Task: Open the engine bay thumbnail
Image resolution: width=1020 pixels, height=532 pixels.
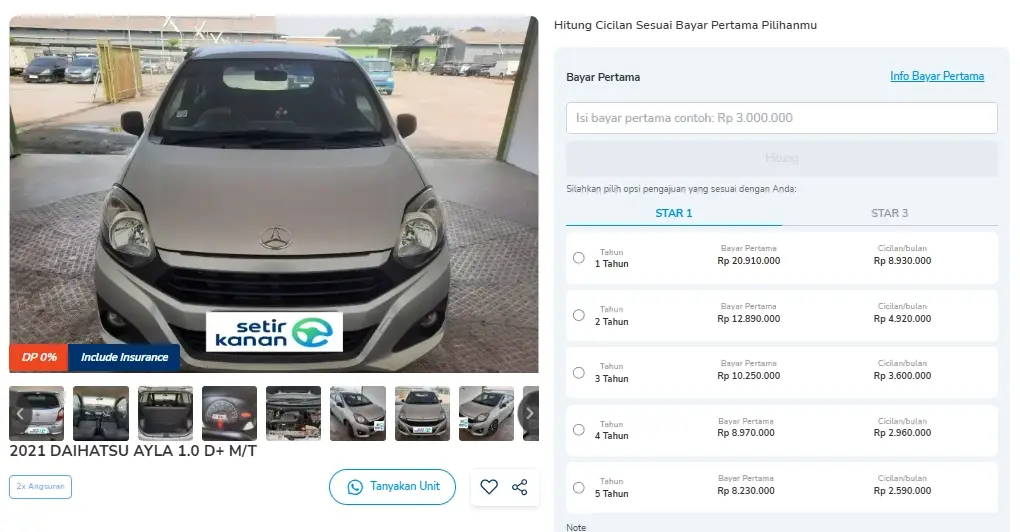Action: pos(293,413)
